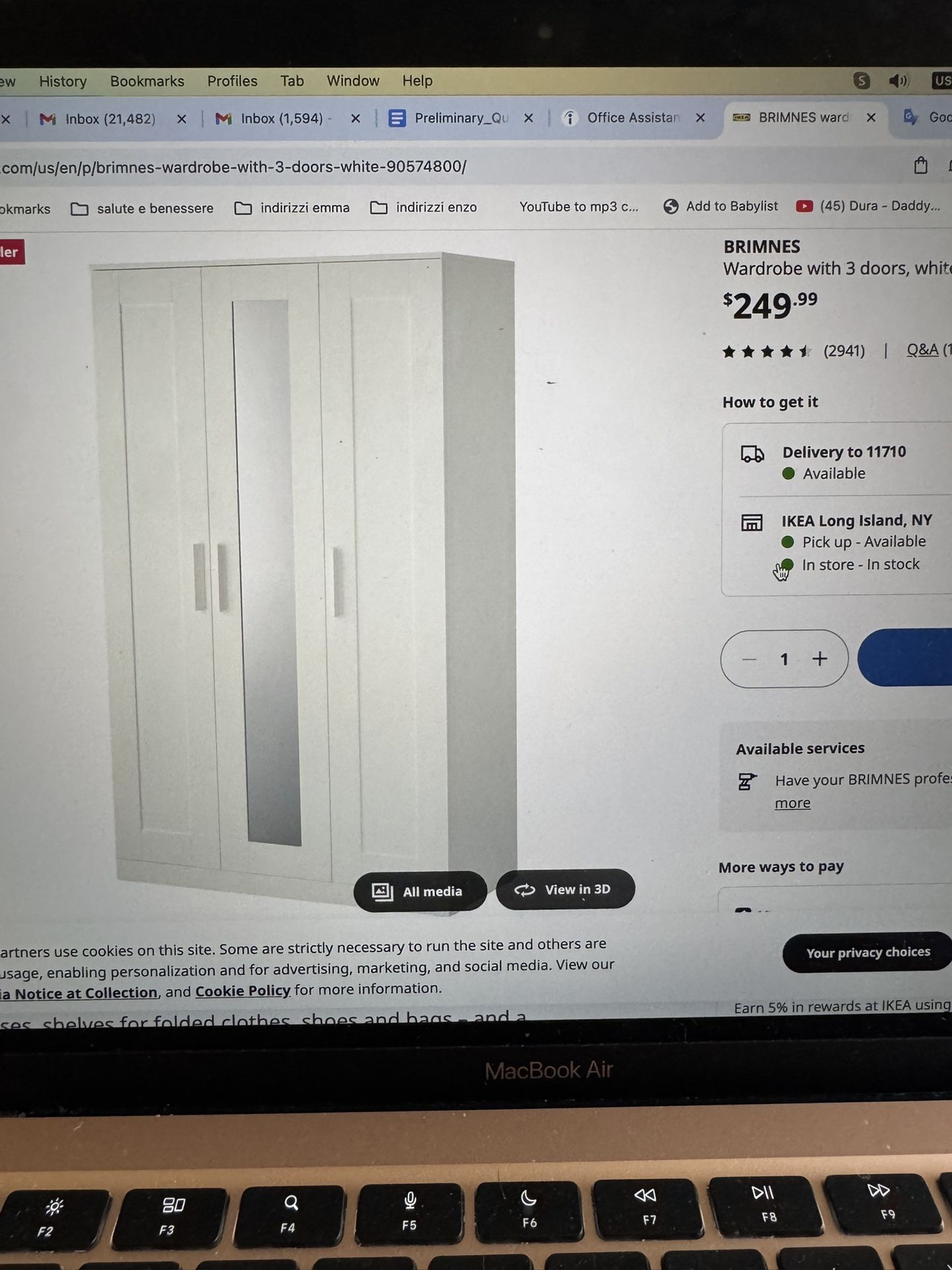Click Add to Babylist bookmark

[x=721, y=206]
